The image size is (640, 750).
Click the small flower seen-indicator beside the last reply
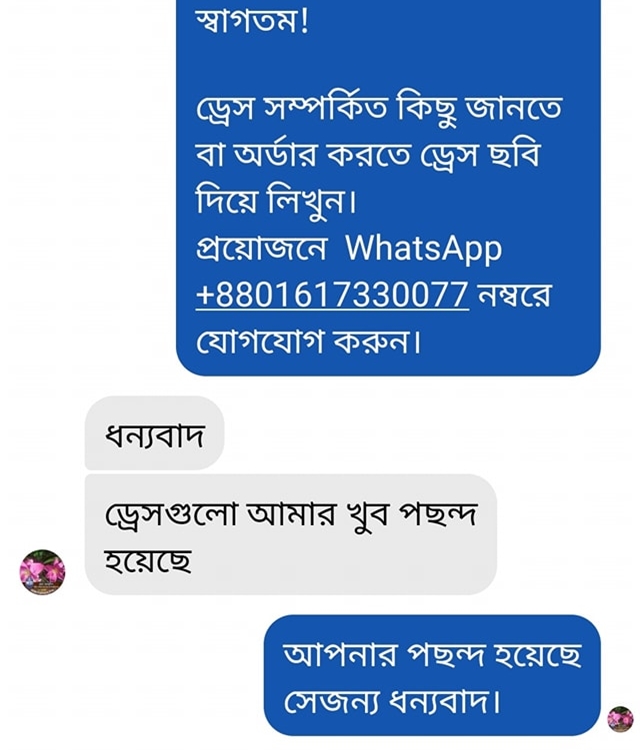pyautogui.click(x=620, y=719)
